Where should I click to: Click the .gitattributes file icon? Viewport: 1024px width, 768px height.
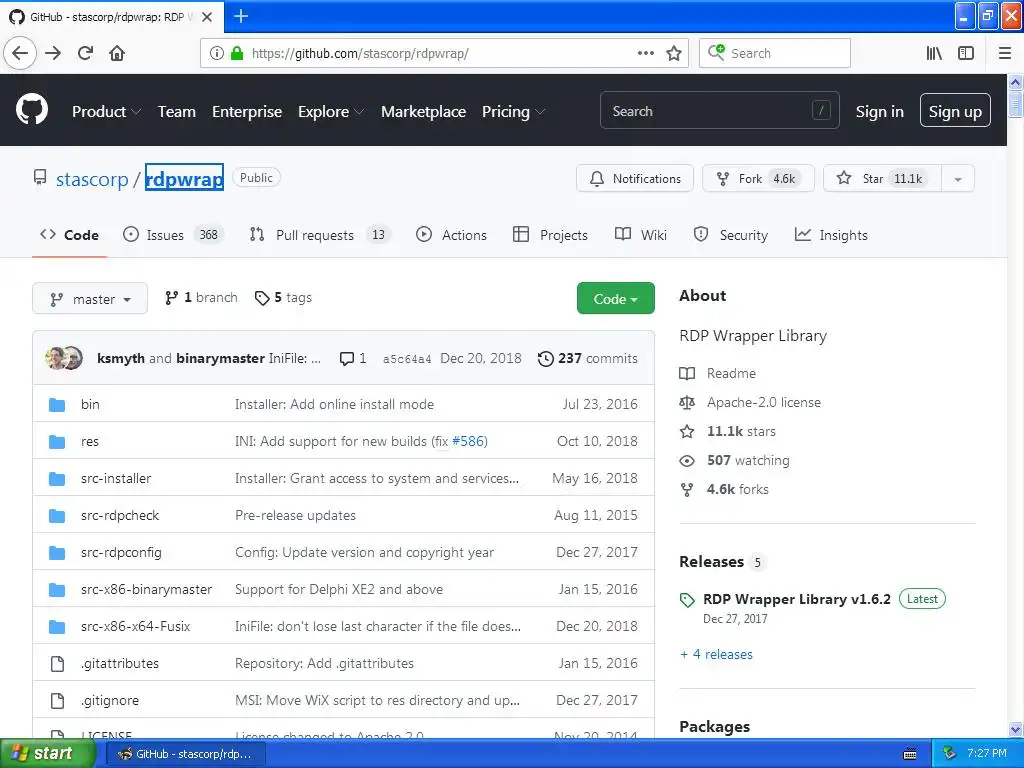(x=57, y=664)
